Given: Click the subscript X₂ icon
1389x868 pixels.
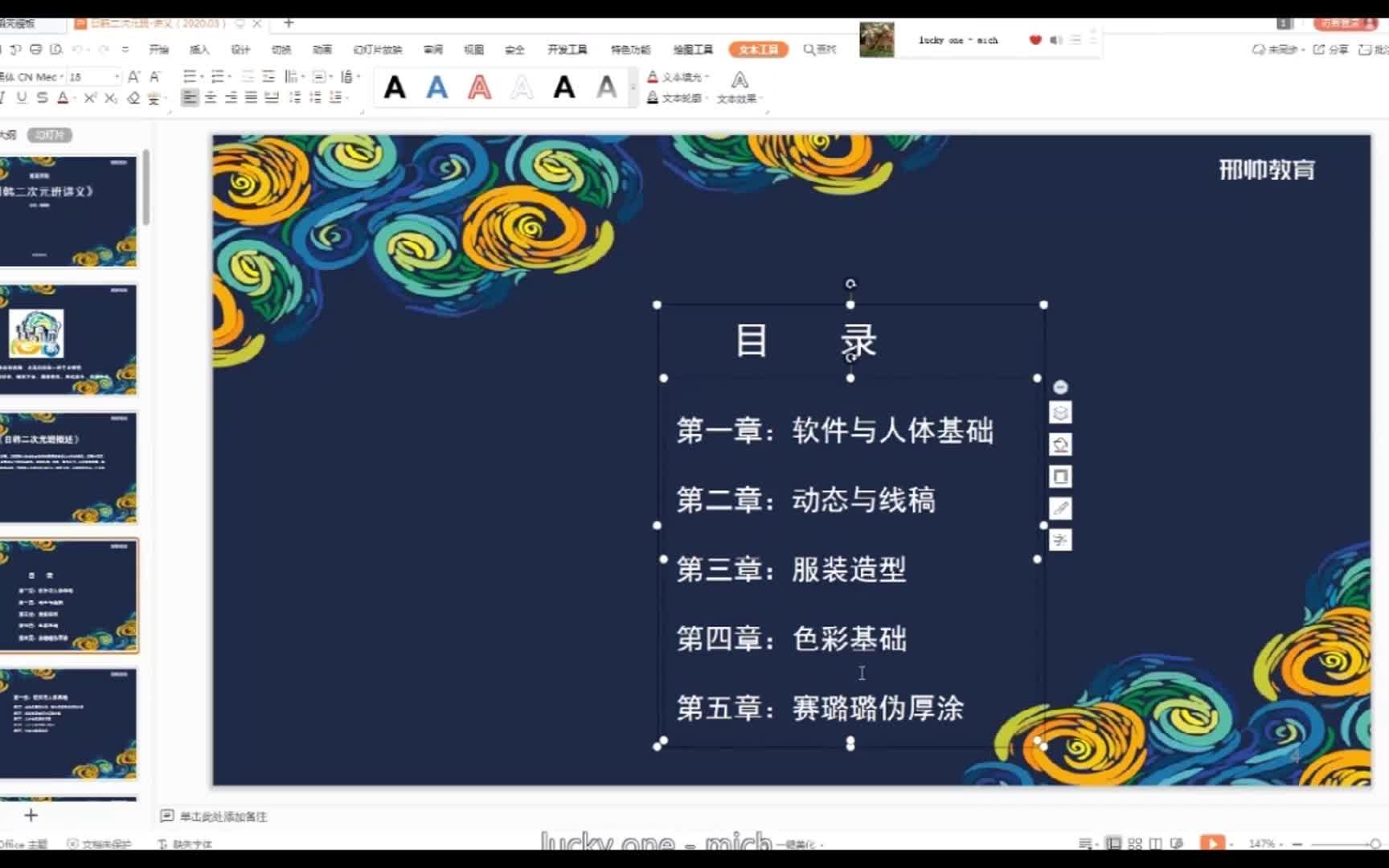Looking at the screenshot, I should point(111,98).
